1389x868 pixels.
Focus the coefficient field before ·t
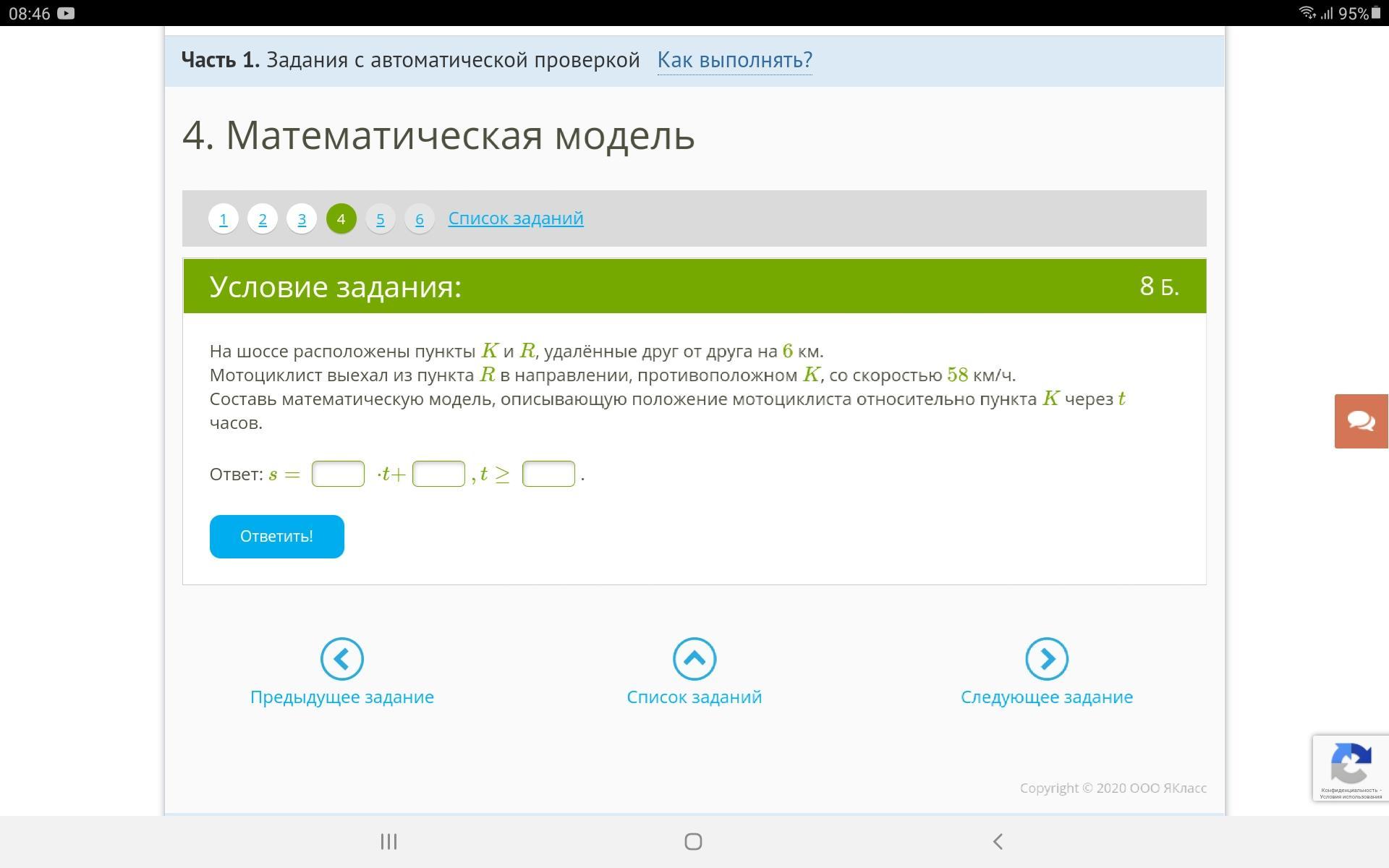(x=338, y=474)
